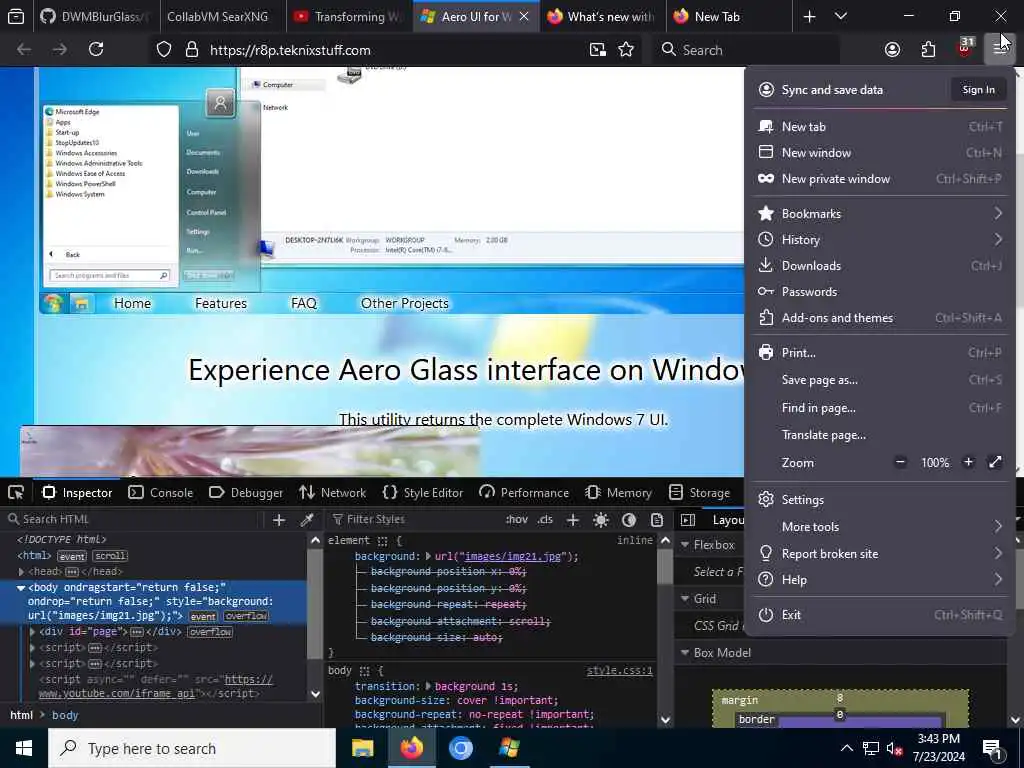Expand the head element node
The image size is (1024, 768).
tap(21, 571)
